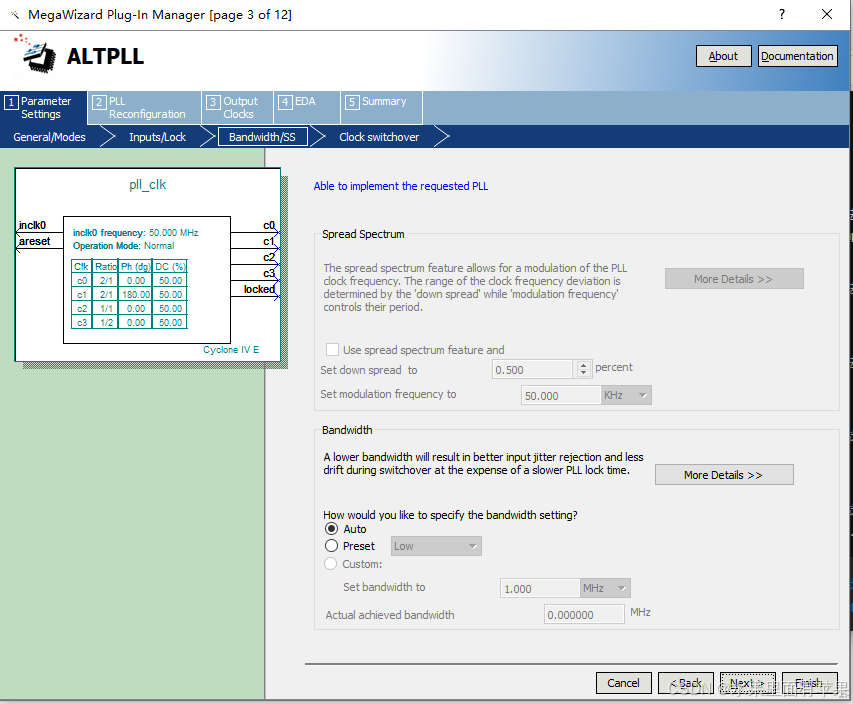
Task: Click the Operation Mode Normal text
Action: point(123,246)
